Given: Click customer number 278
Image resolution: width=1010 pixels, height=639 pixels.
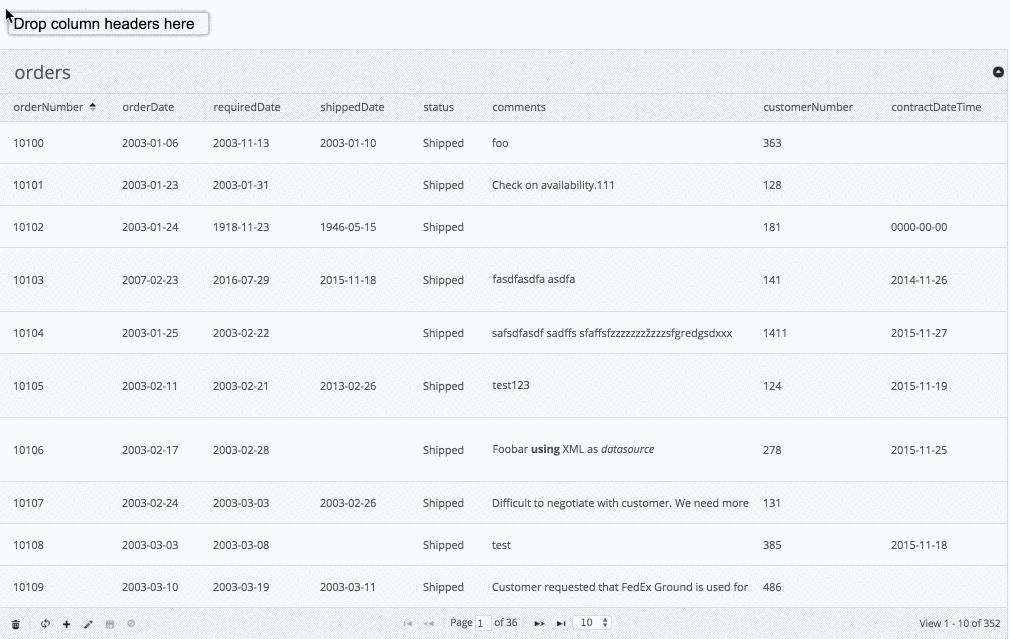Looking at the screenshot, I should click(772, 450).
